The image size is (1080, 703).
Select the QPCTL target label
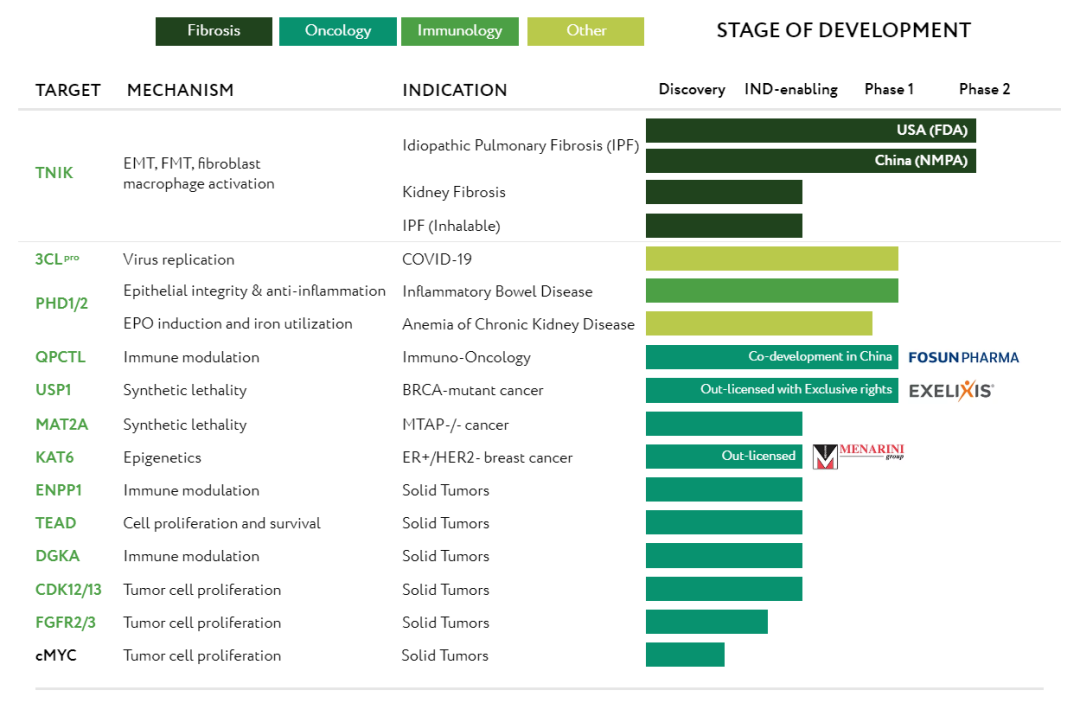61,357
